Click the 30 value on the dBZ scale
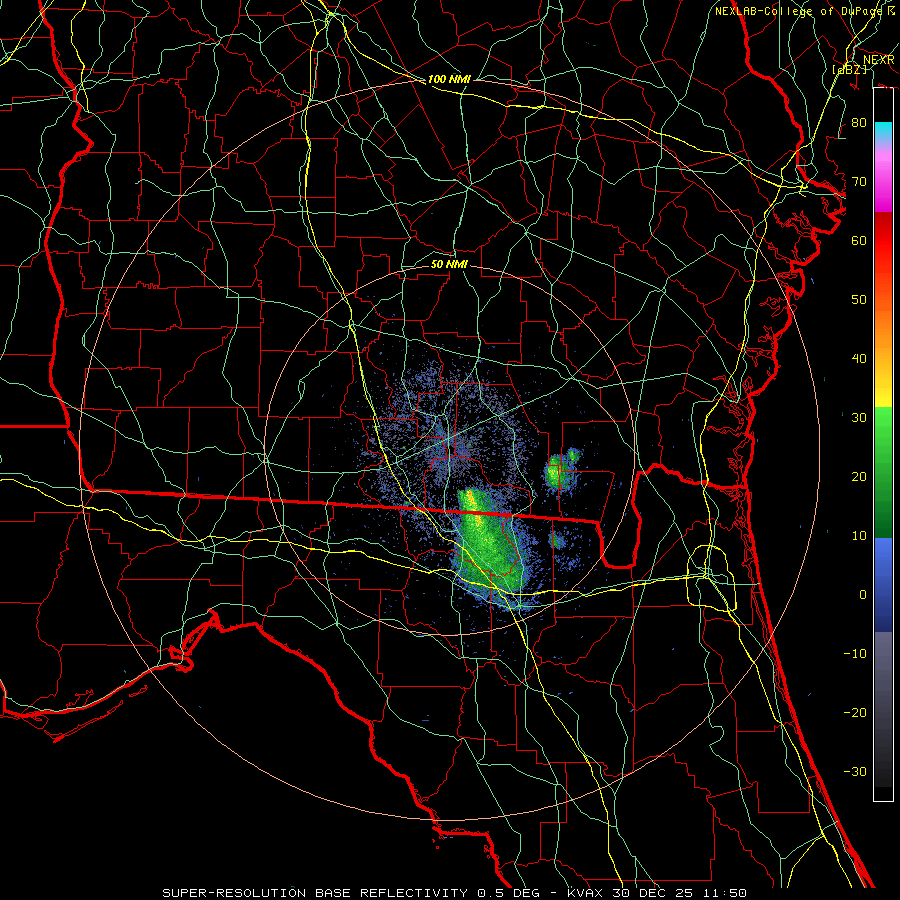Screen dimensions: 900x900 859,417
